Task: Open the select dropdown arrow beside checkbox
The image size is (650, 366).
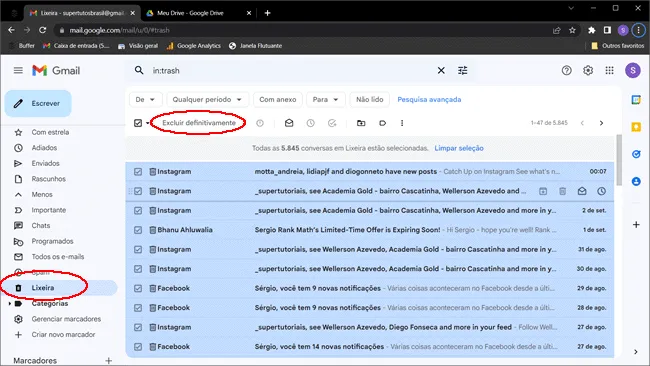Action: pos(148,124)
